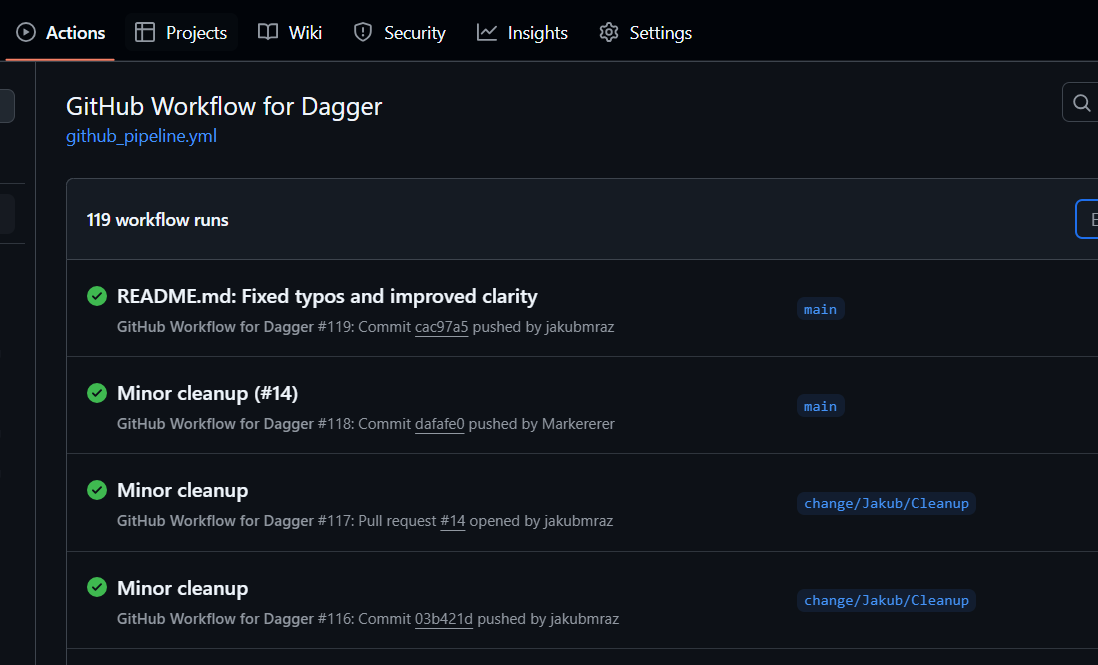Click the Settings gear icon
The height and width of the screenshot is (665, 1098).
(x=609, y=32)
